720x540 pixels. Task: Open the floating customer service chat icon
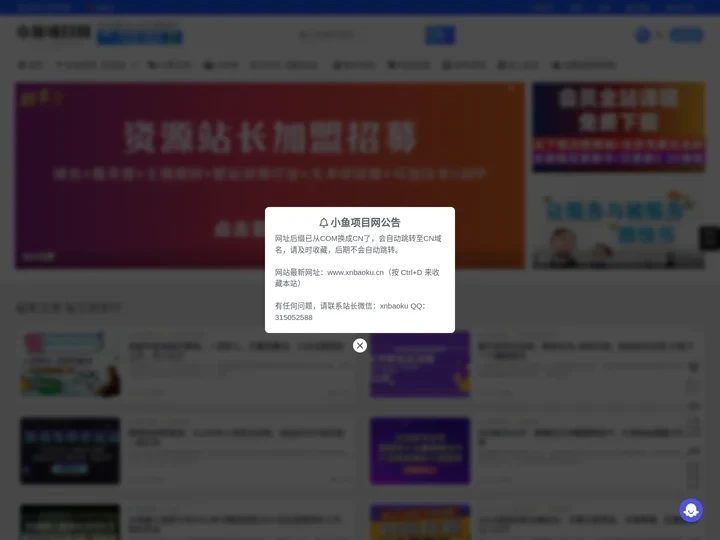pyautogui.click(x=691, y=510)
